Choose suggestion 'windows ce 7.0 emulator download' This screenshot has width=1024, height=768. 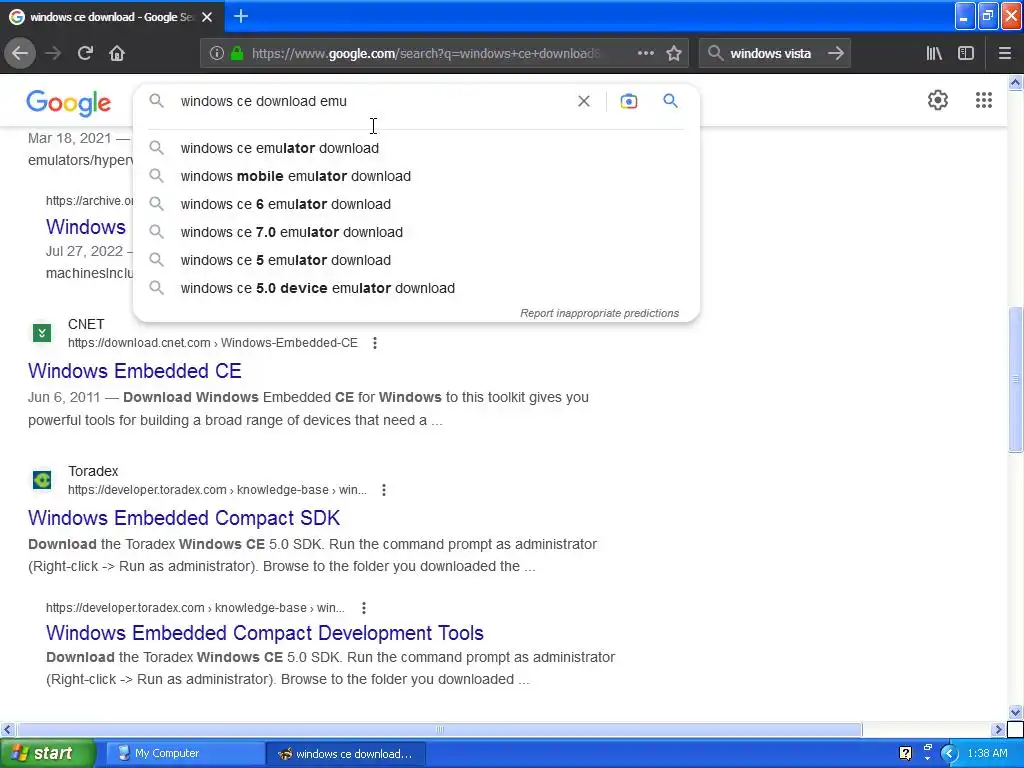click(416, 232)
